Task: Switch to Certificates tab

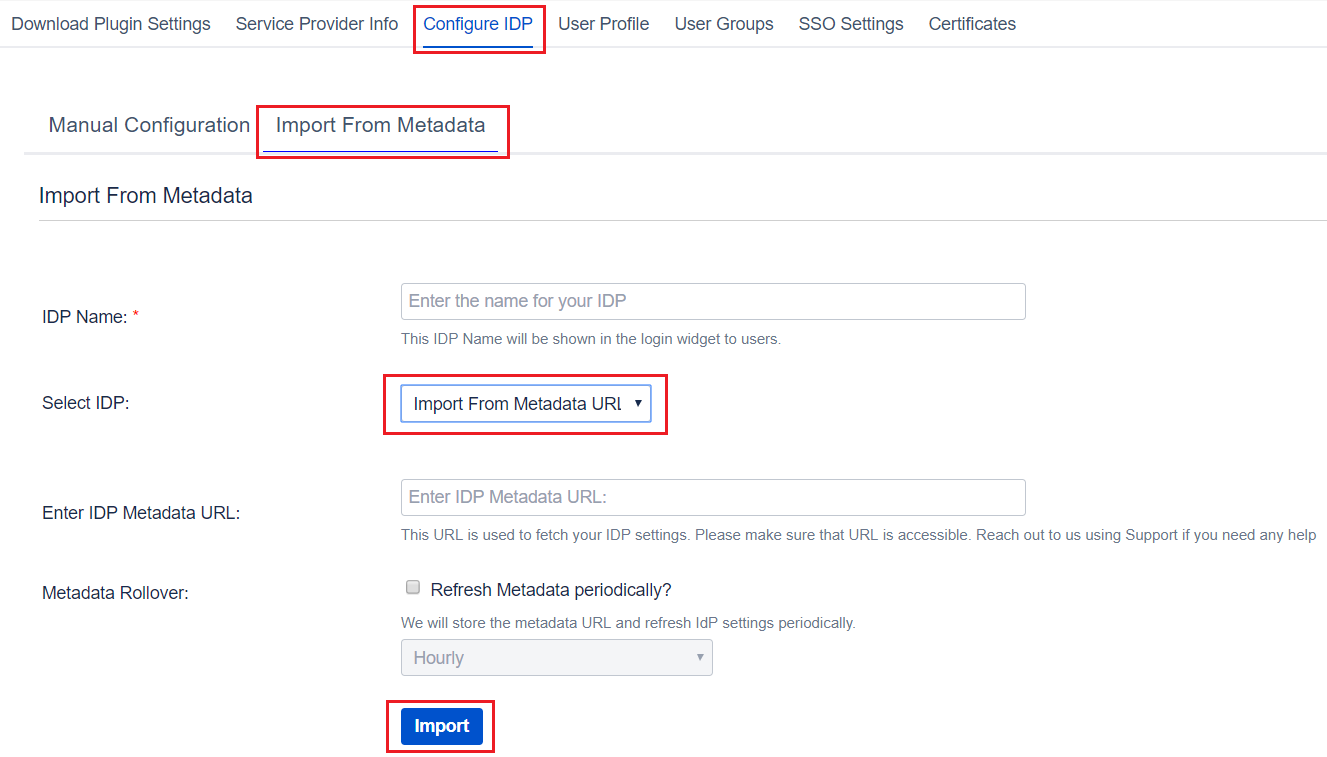Action: click(972, 24)
